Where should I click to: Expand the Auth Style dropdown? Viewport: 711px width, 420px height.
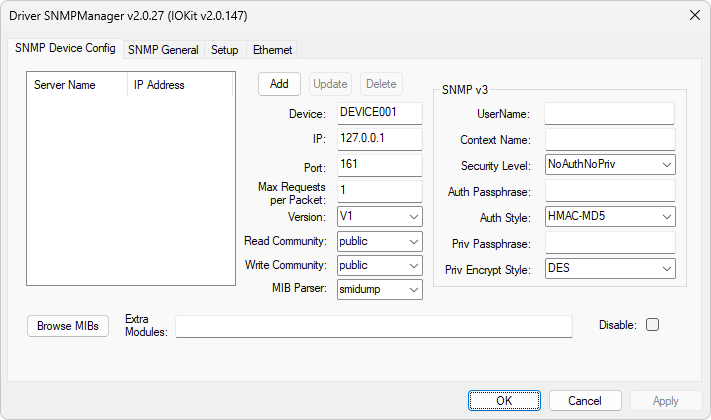[x=610, y=216]
